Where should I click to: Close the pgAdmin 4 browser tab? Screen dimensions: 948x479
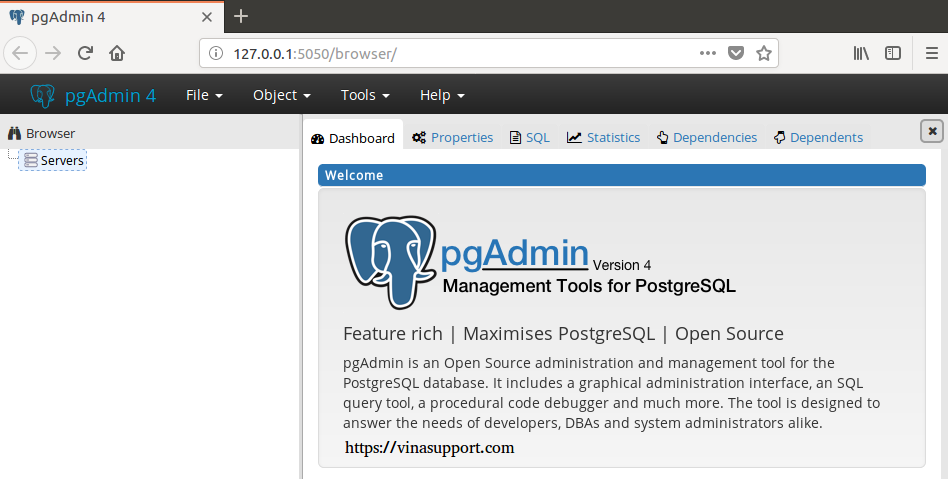tap(207, 17)
